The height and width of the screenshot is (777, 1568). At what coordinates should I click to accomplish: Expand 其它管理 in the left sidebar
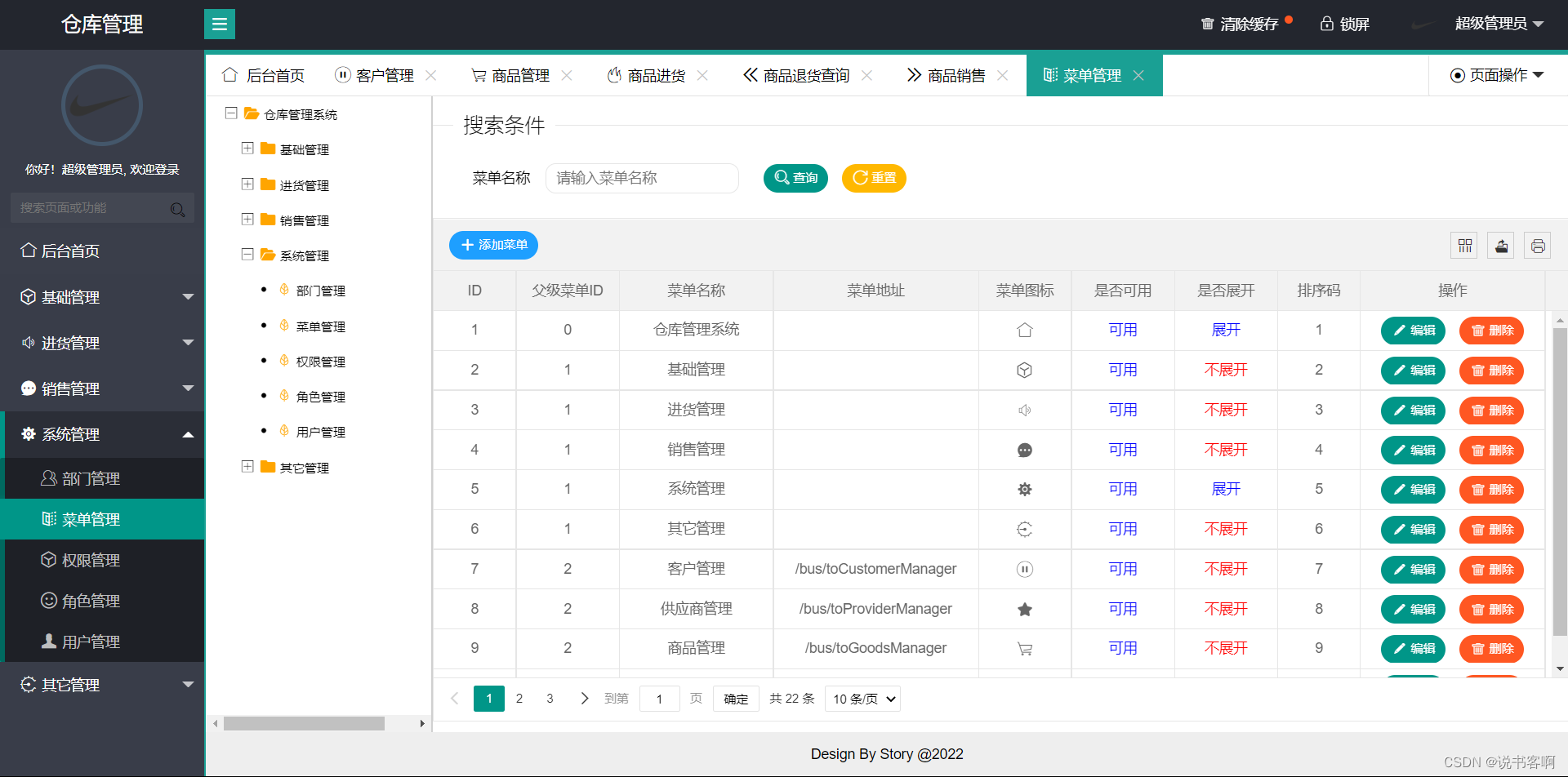click(102, 685)
